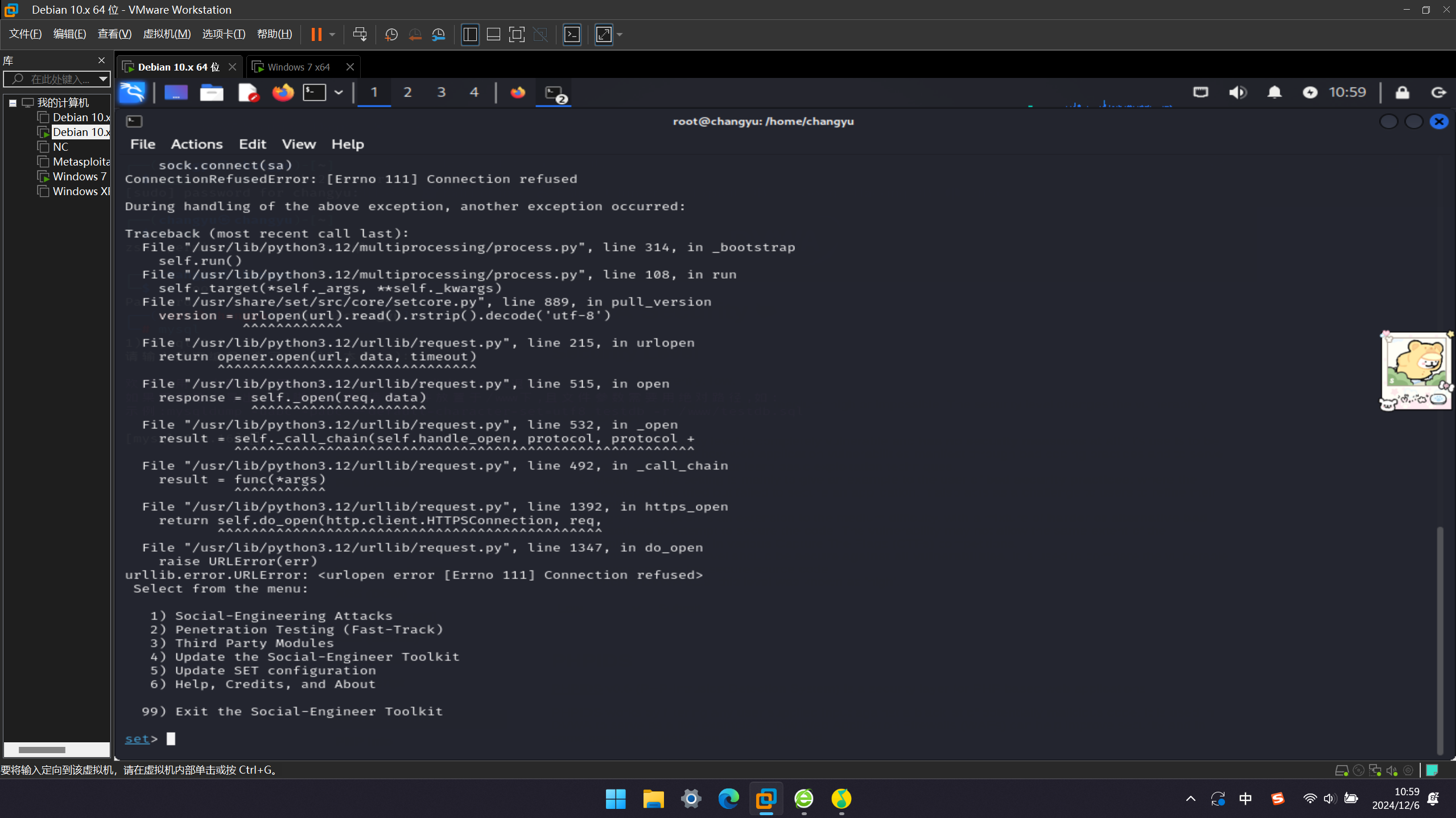The height and width of the screenshot is (818, 1456).
Task: Expand the pause button dropdown arrow
Action: (x=332, y=35)
